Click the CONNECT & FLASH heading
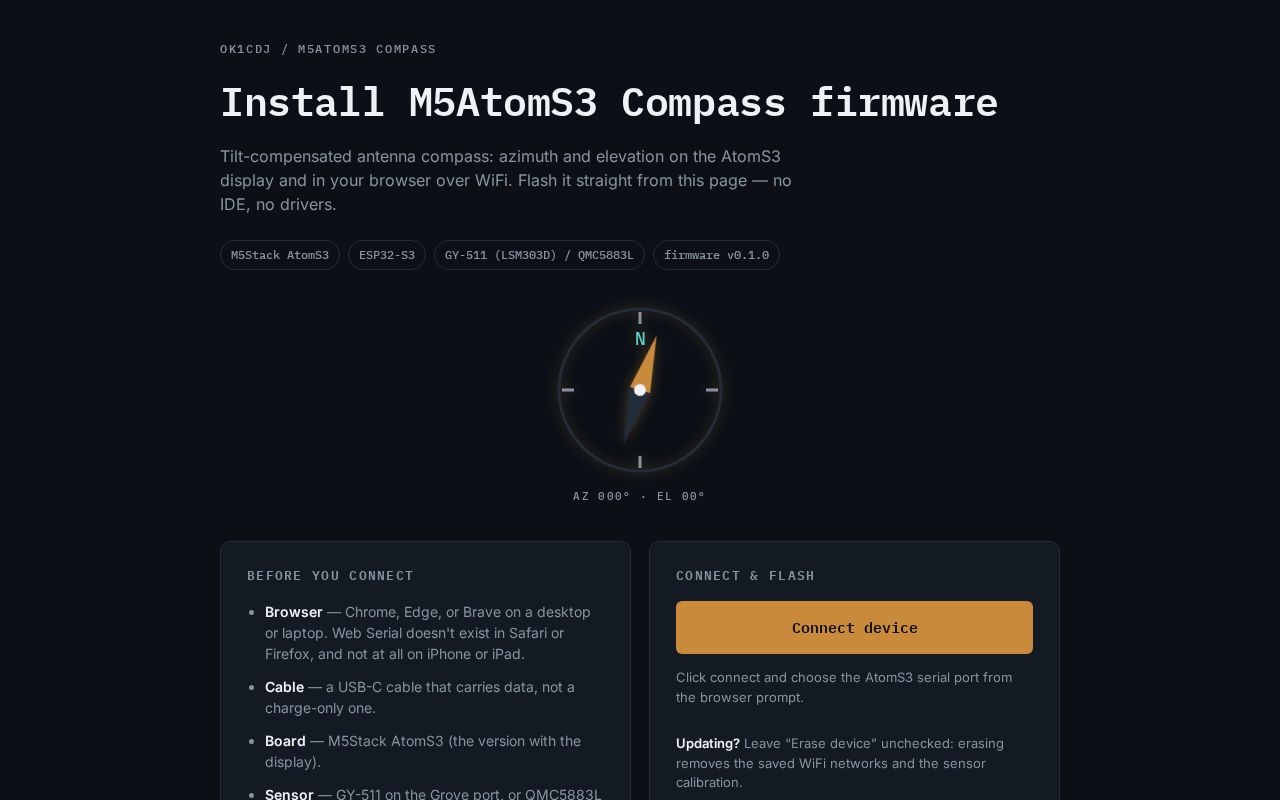Image resolution: width=1280 pixels, height=800 pixels. point(746,576)
